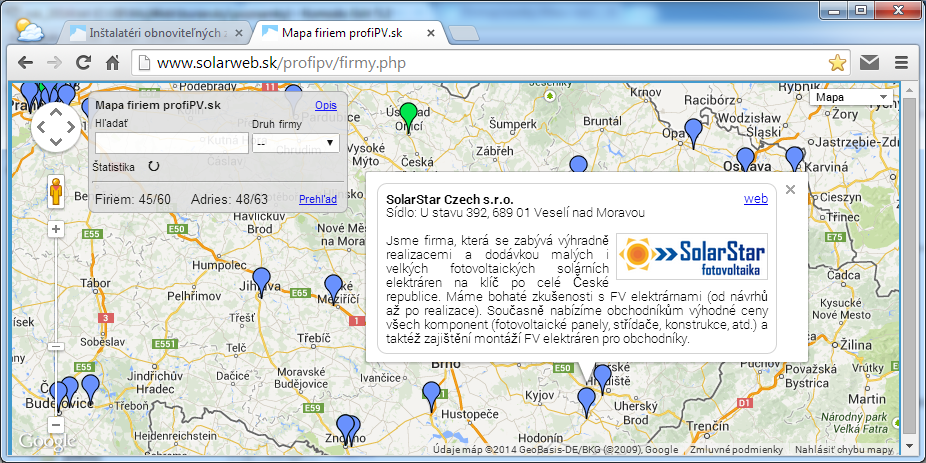Click the map zoom slider handle

(56, 346)
